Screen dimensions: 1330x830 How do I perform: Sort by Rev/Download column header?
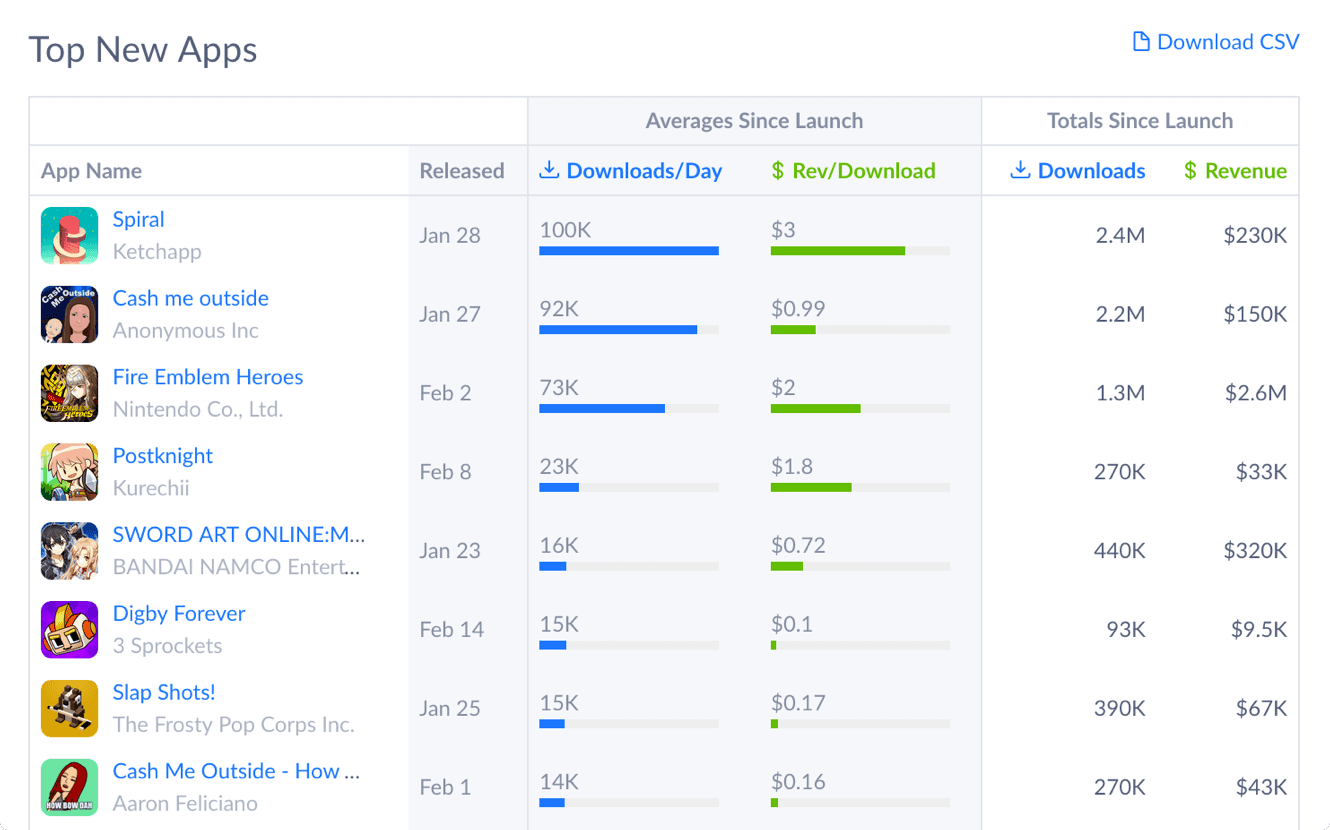tap(854, 171)
